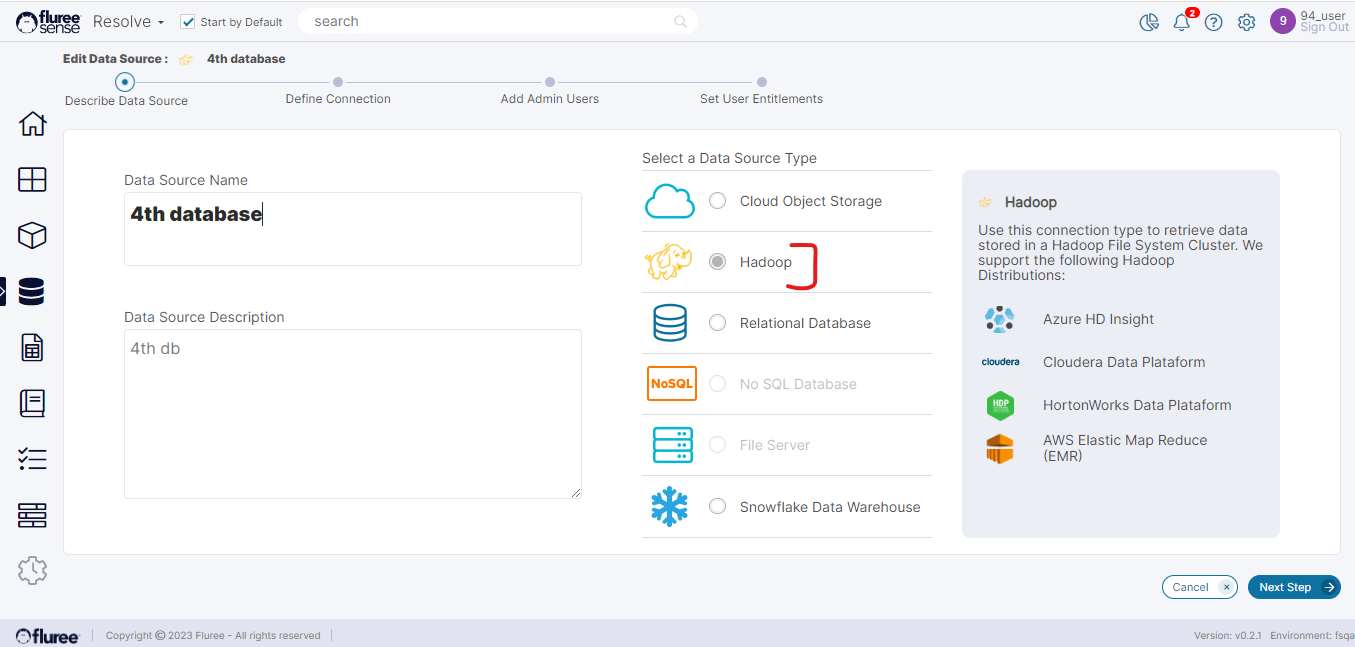
Task: Click the Cancel button
Action: tap(1199, 587)
